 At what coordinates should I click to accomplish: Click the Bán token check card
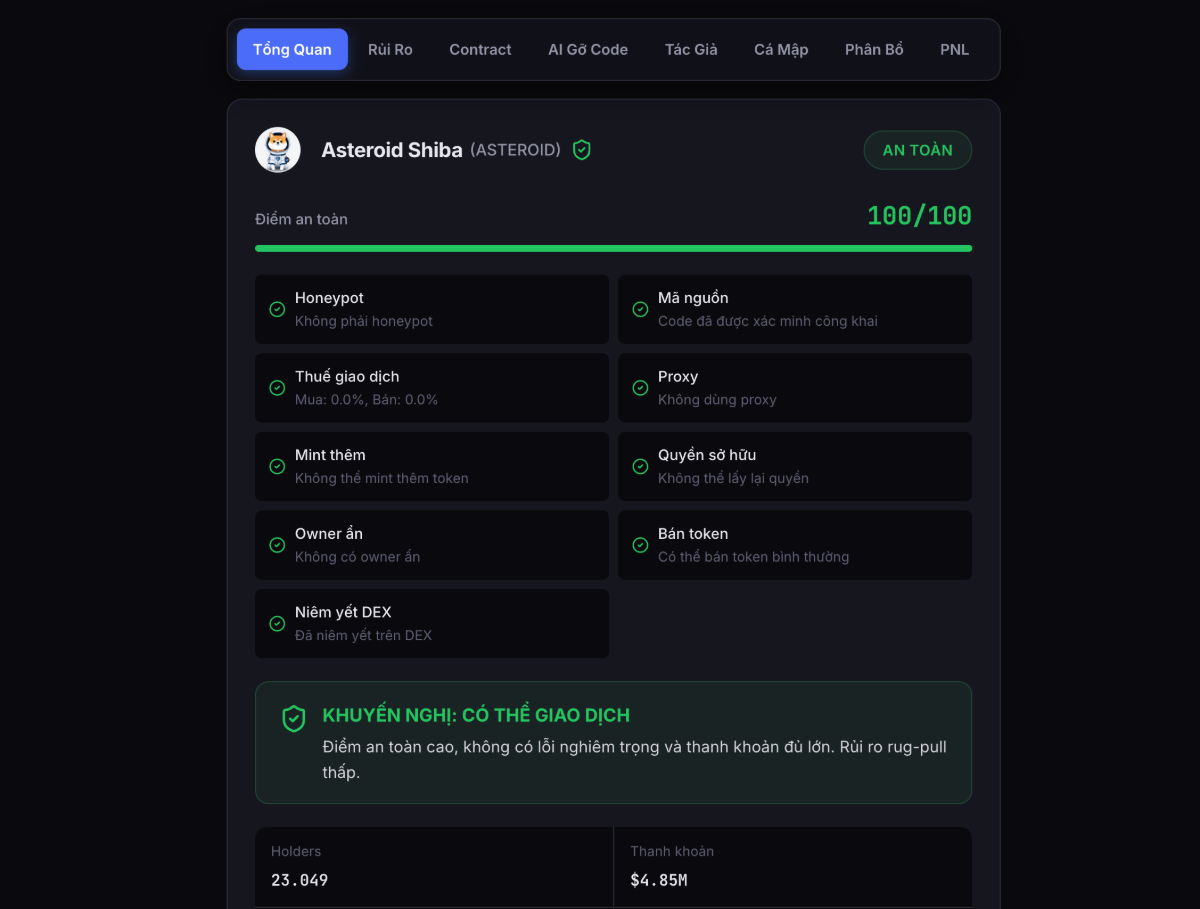[794, 545]
